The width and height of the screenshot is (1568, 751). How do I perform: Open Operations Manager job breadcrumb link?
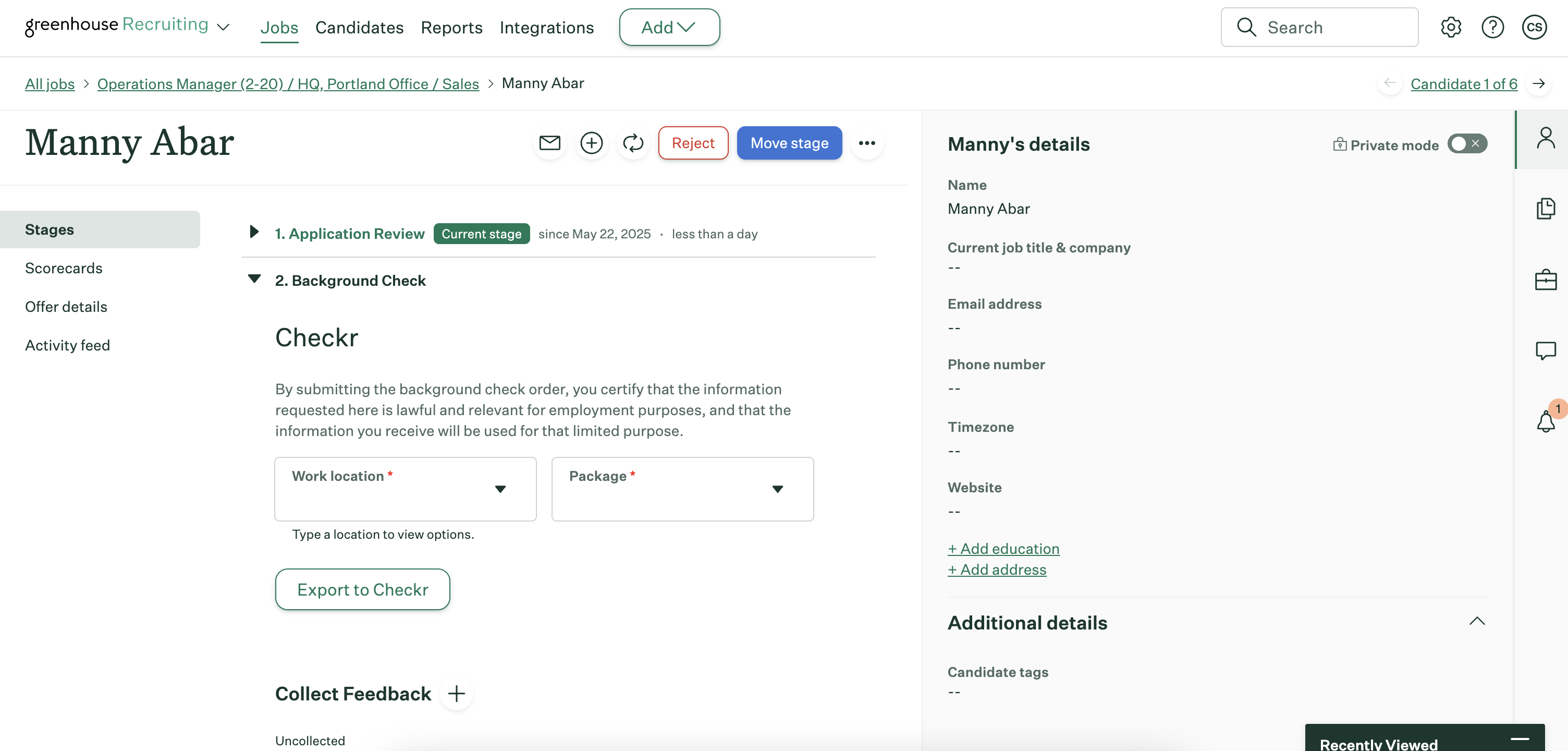click(x=288, y=84)
